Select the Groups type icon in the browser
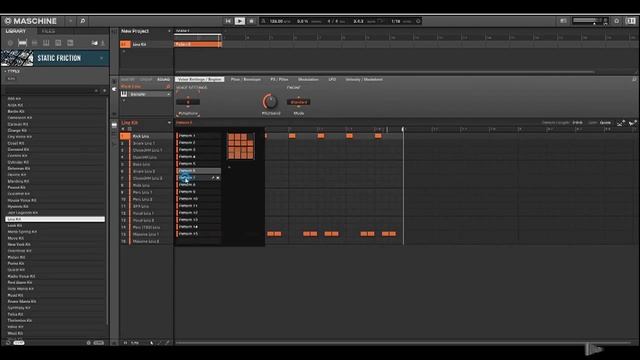This screenshot has height=360, width=640. (22, 43)
